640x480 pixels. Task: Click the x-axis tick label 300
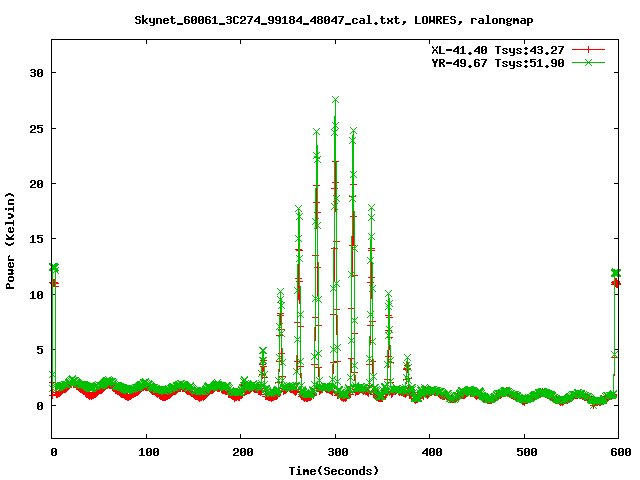tap(338, 452)
